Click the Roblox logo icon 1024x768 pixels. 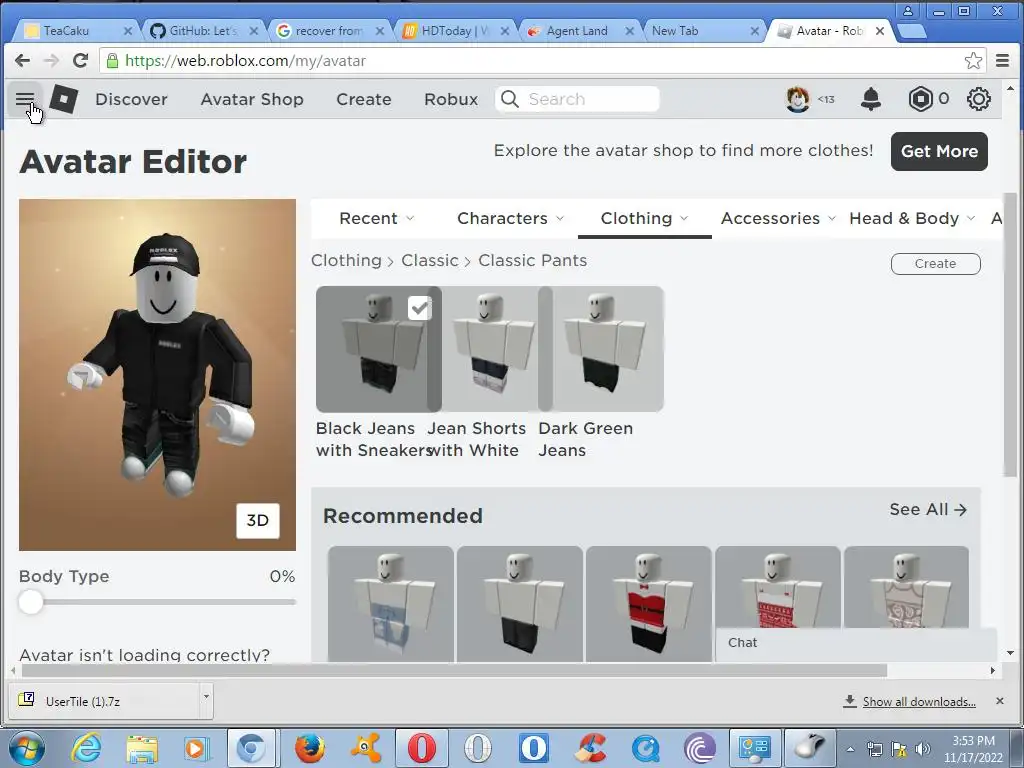click(63, 99)
